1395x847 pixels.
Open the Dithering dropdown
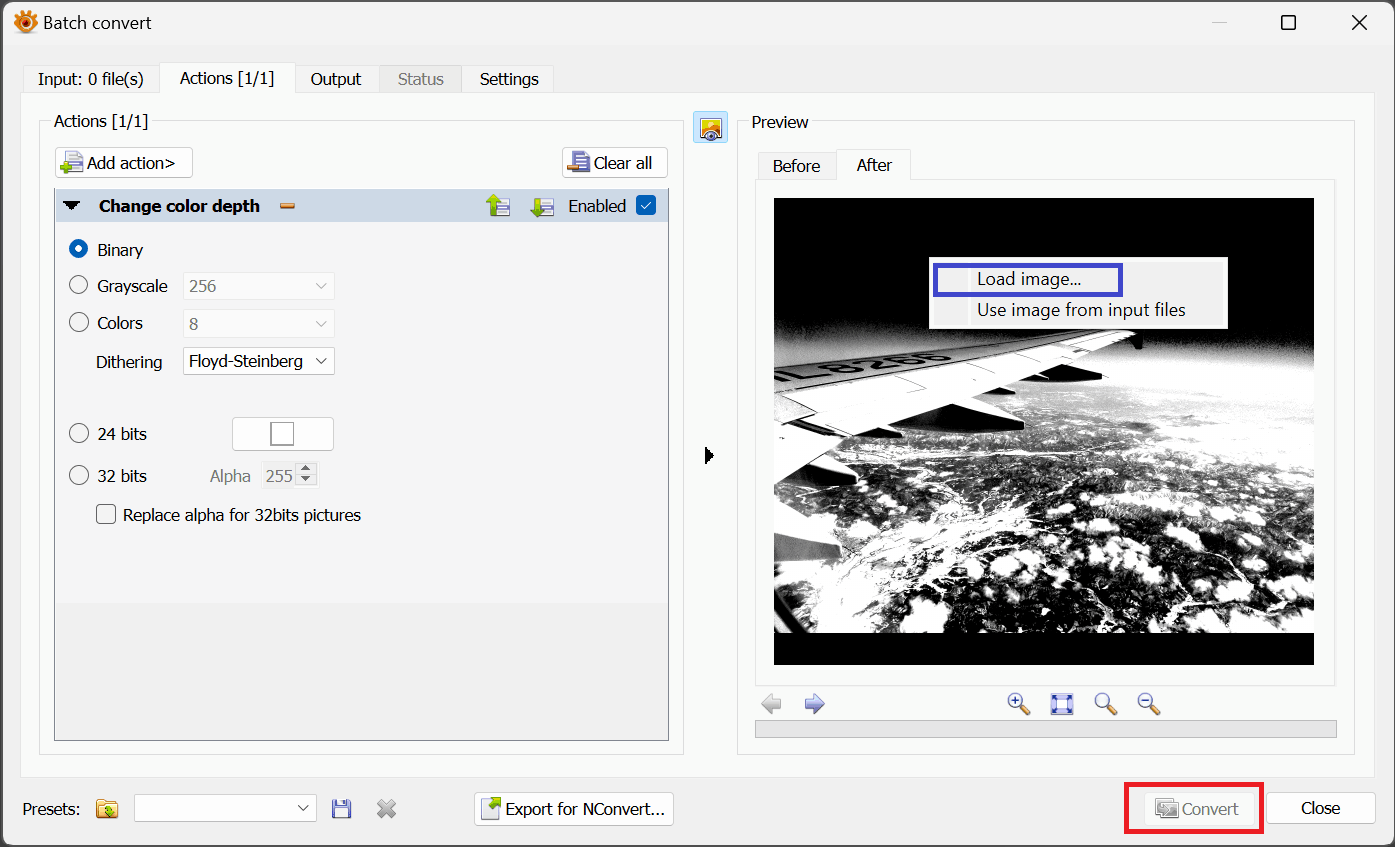pyautogui.click(x=258, y=361)
